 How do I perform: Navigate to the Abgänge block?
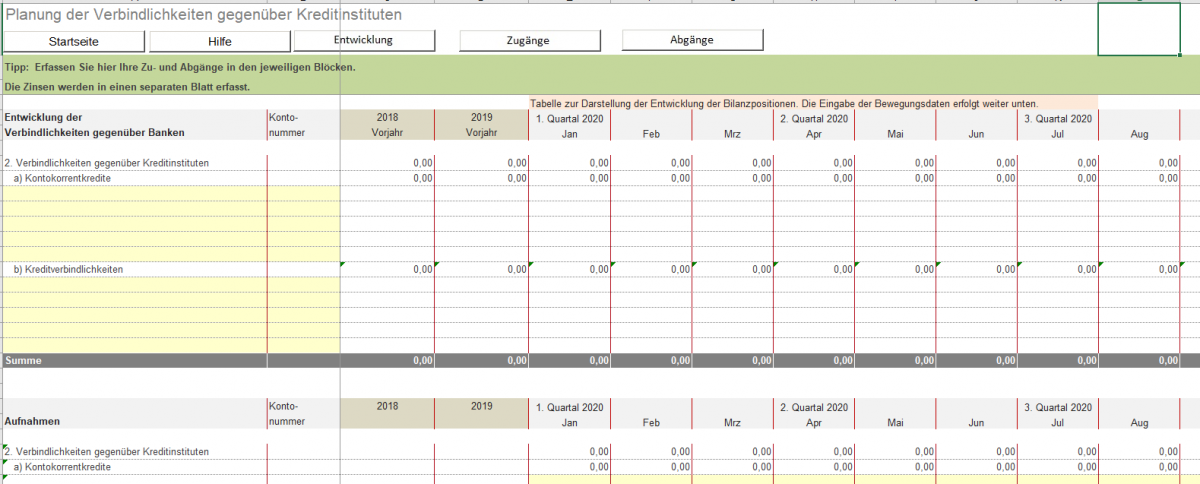click(x=693, y=40)
